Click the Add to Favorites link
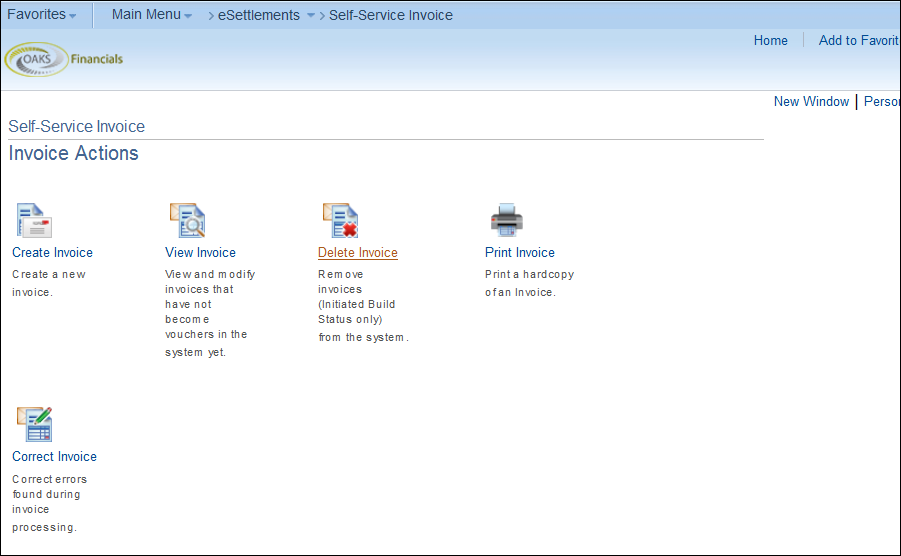 click(x=858, y=41)
